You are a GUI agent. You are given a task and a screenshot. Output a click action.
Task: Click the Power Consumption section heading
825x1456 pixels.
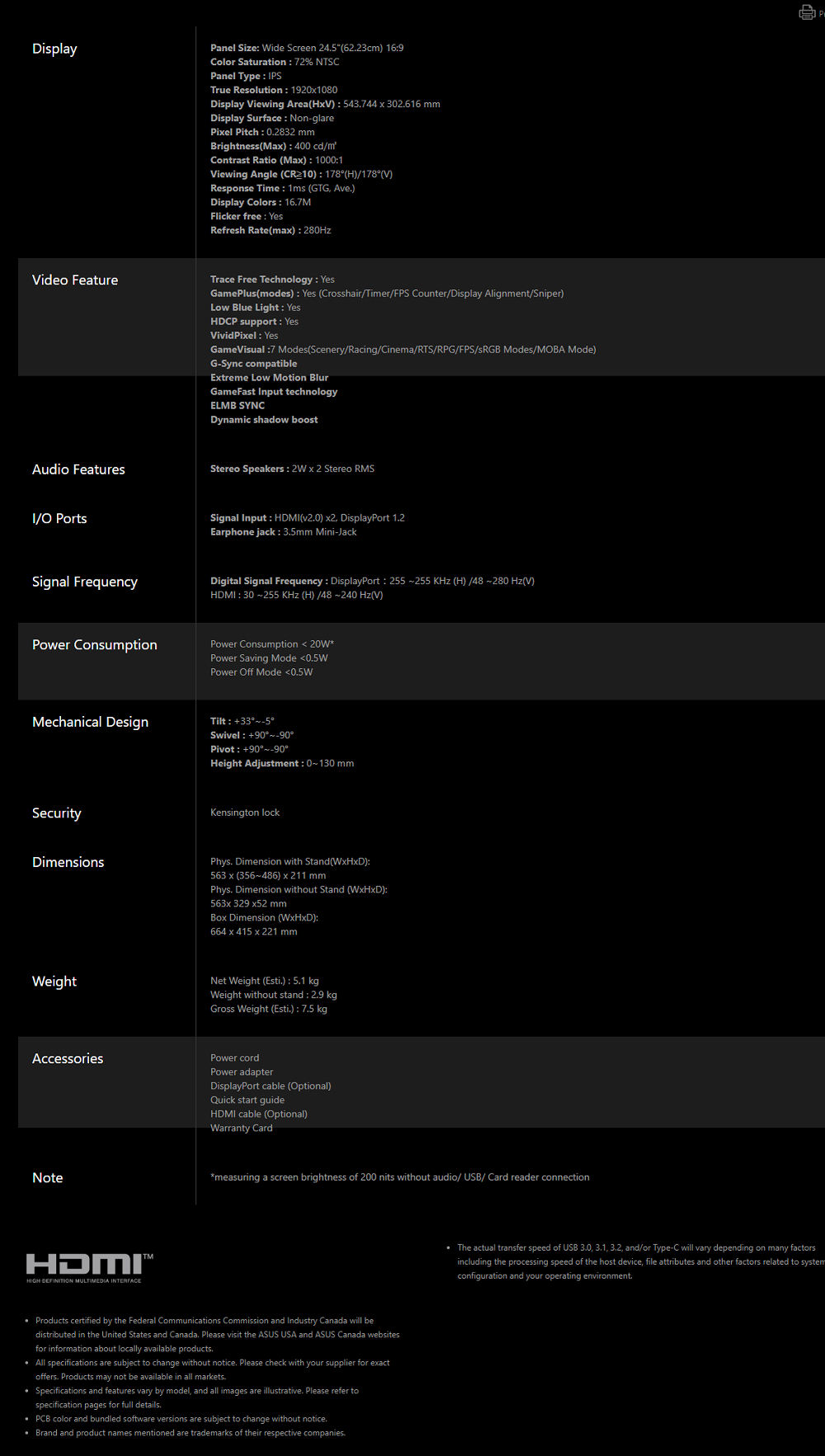click(x=95, y=645)
